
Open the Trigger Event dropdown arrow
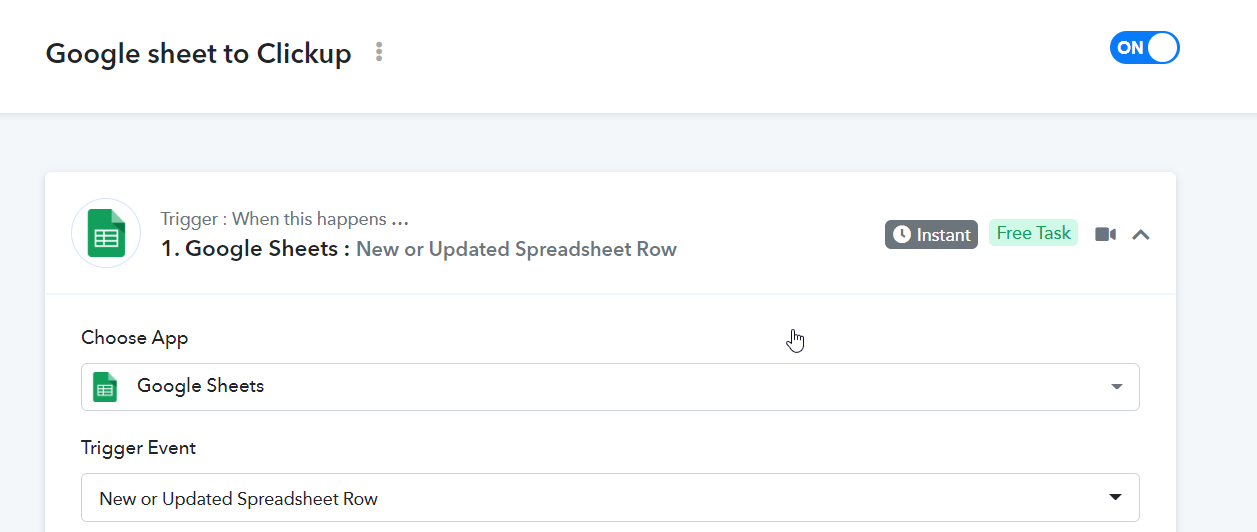[x=1116, y=497]
